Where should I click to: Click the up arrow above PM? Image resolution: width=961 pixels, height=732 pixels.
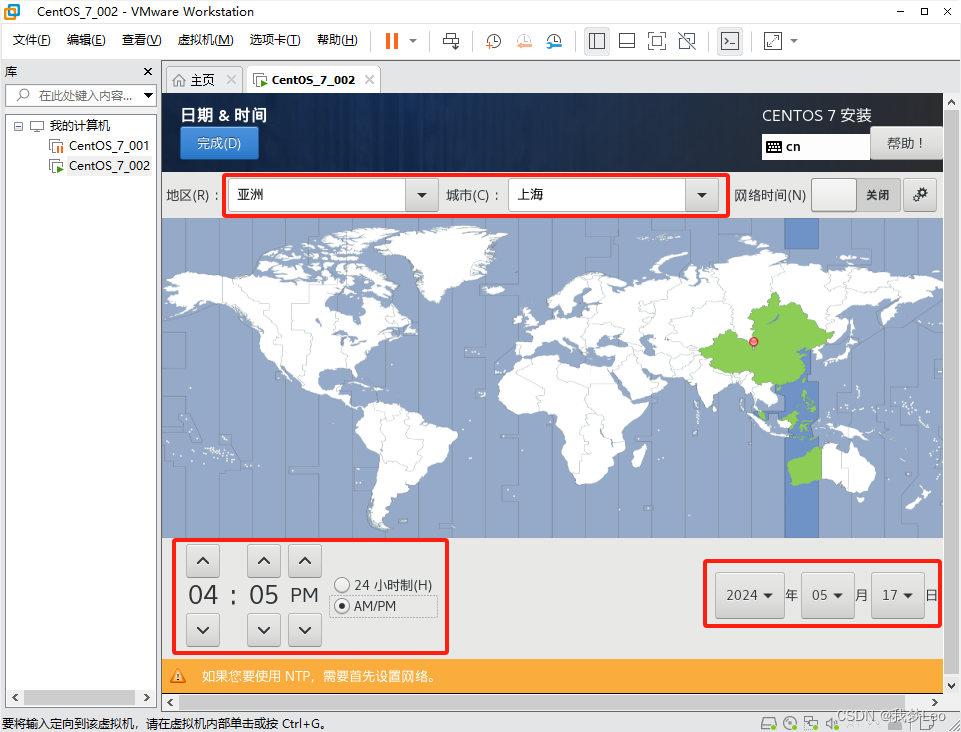point(305,561)
